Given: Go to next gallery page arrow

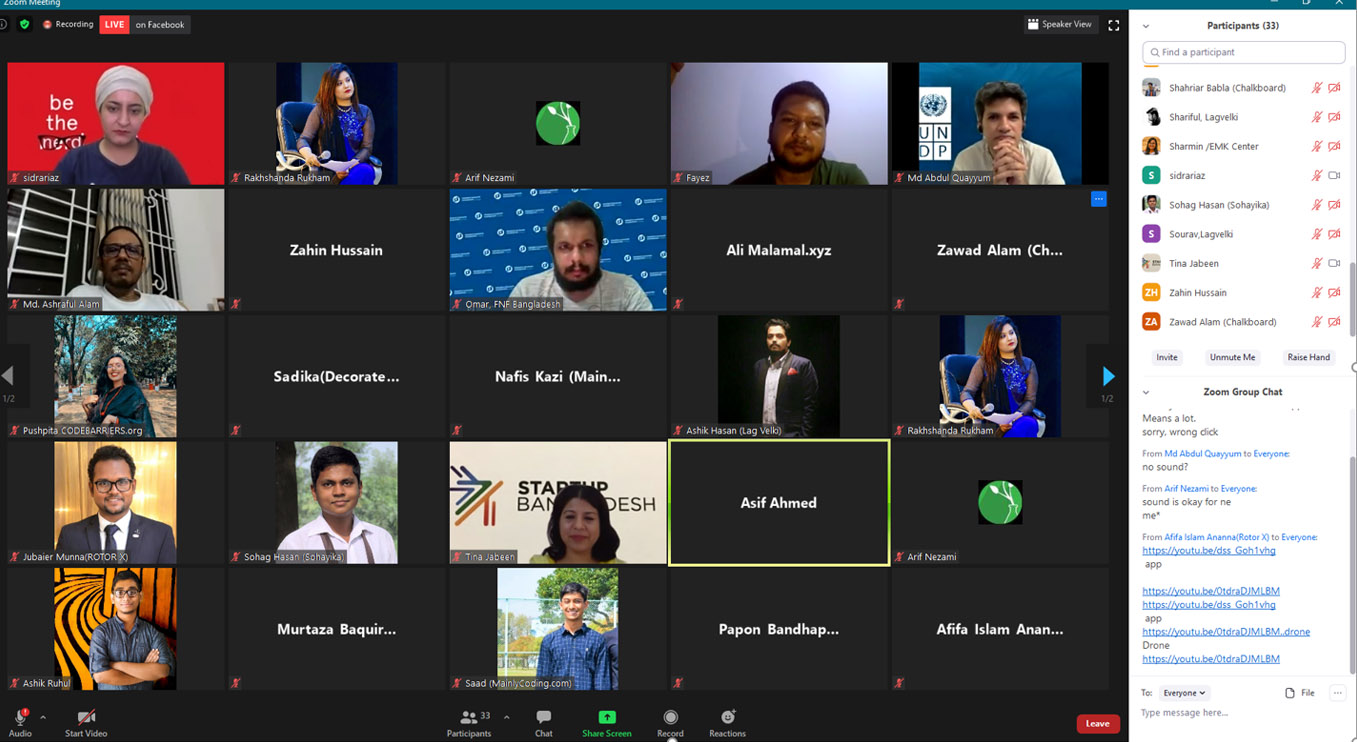Looking at the screenshot, I should (1107, 376).
